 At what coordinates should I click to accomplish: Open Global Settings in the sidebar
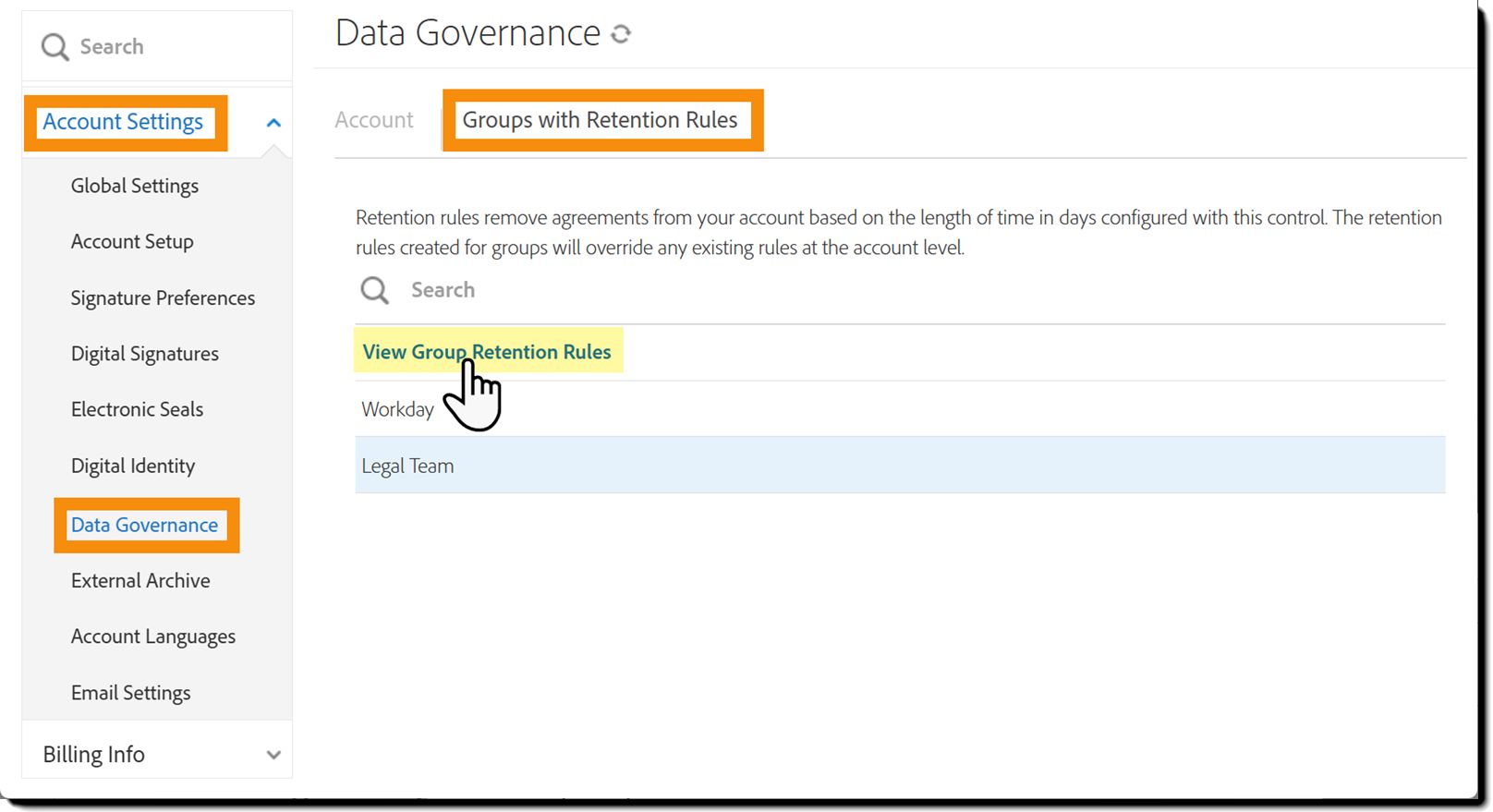pyautogui.click(x=135, y=186)
